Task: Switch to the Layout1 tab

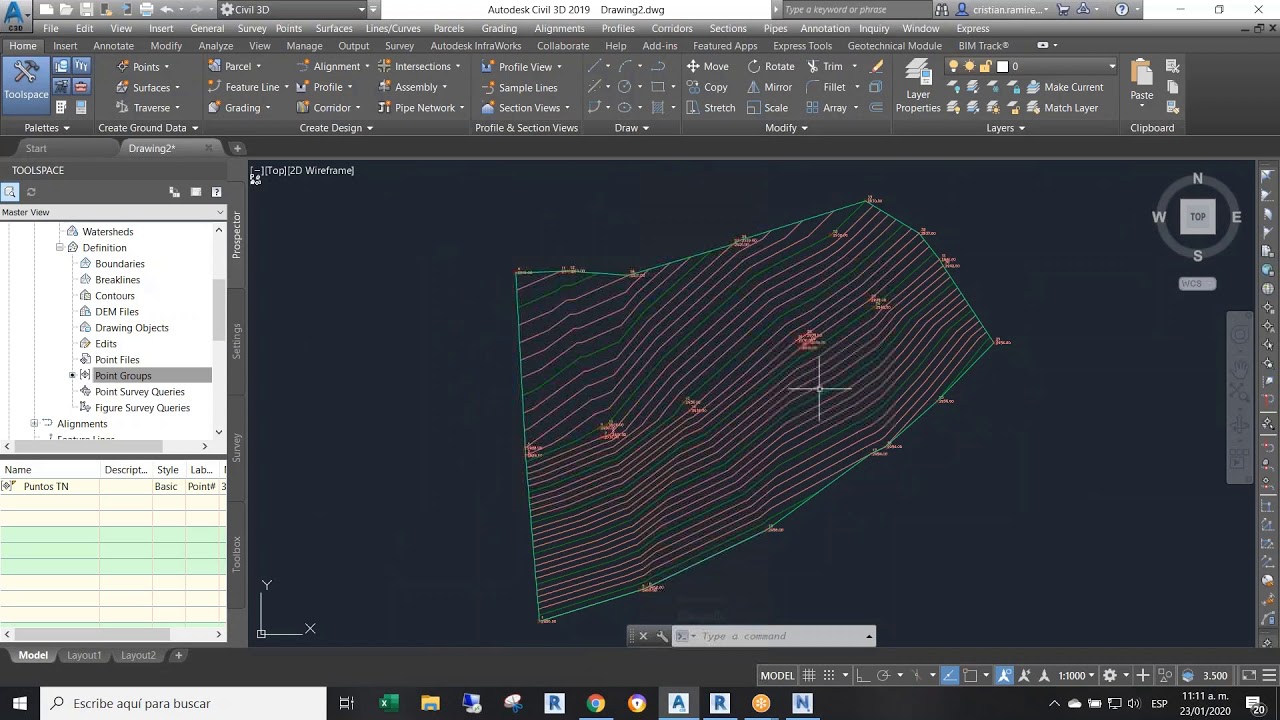Action: (84, 656)
